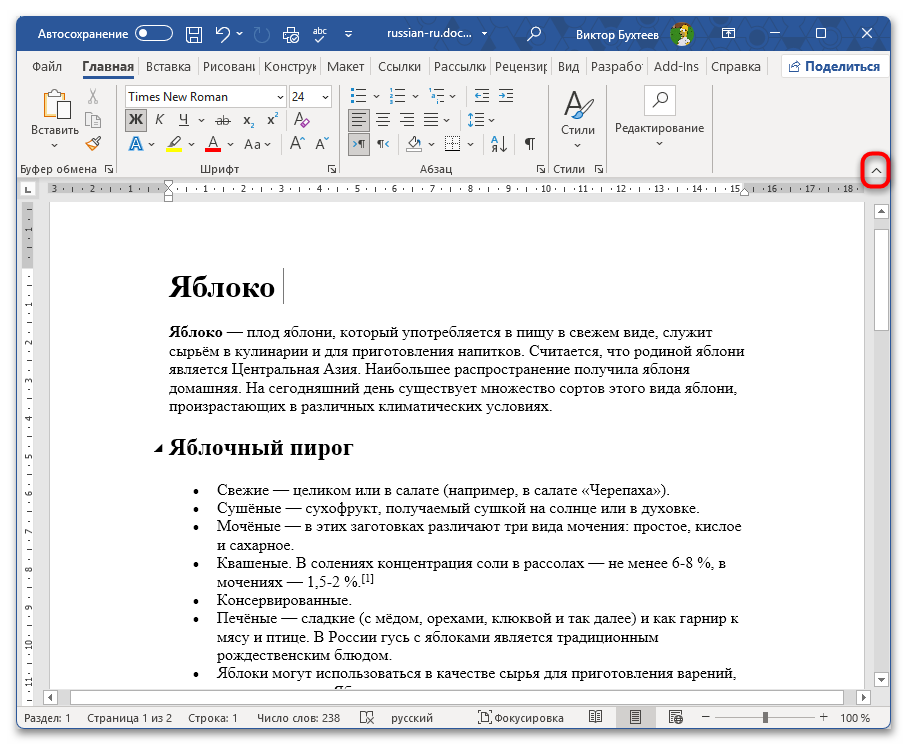The height and width of the screenshot is (745, 907).
Task: Toggle left paragraph alignment
Action: tap(359, 120)
